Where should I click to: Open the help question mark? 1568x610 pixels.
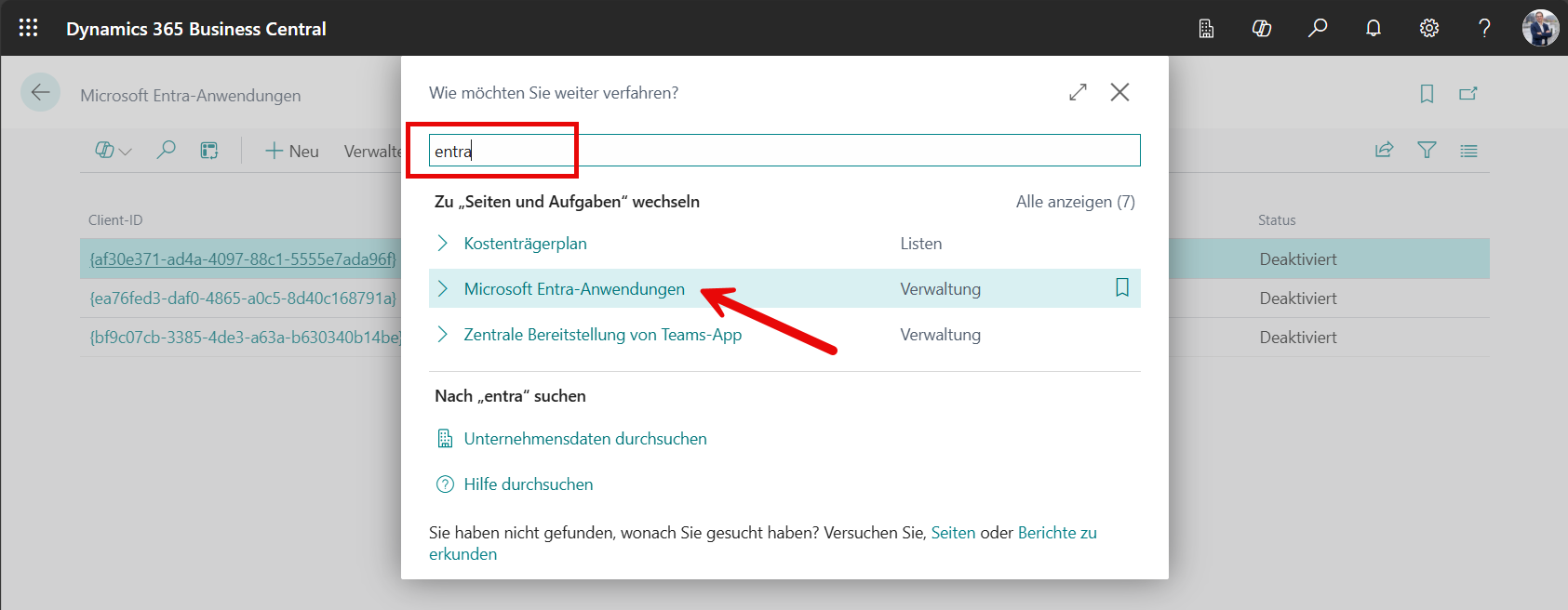[1484, 29]
